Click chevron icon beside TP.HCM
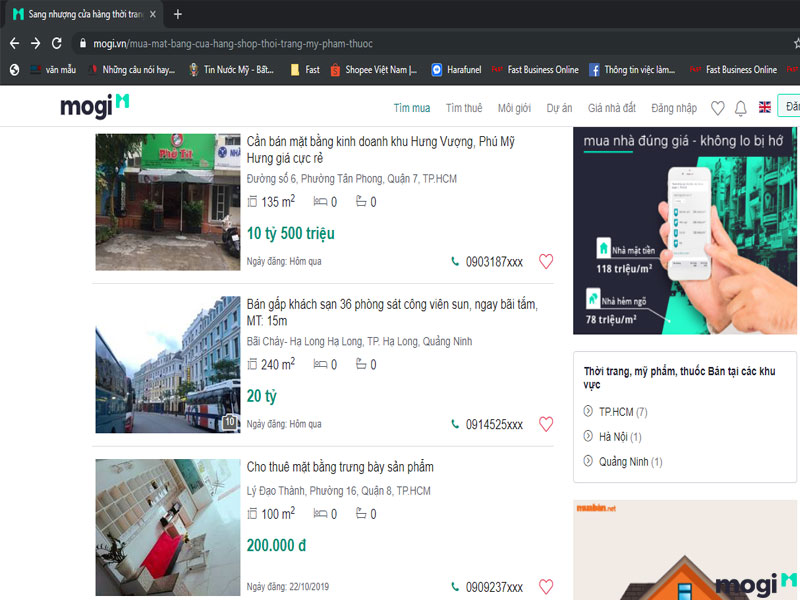 (x=588, y=411)
